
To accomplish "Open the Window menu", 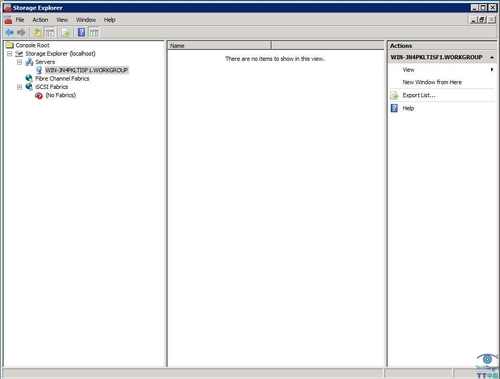I will pos(86,20).
